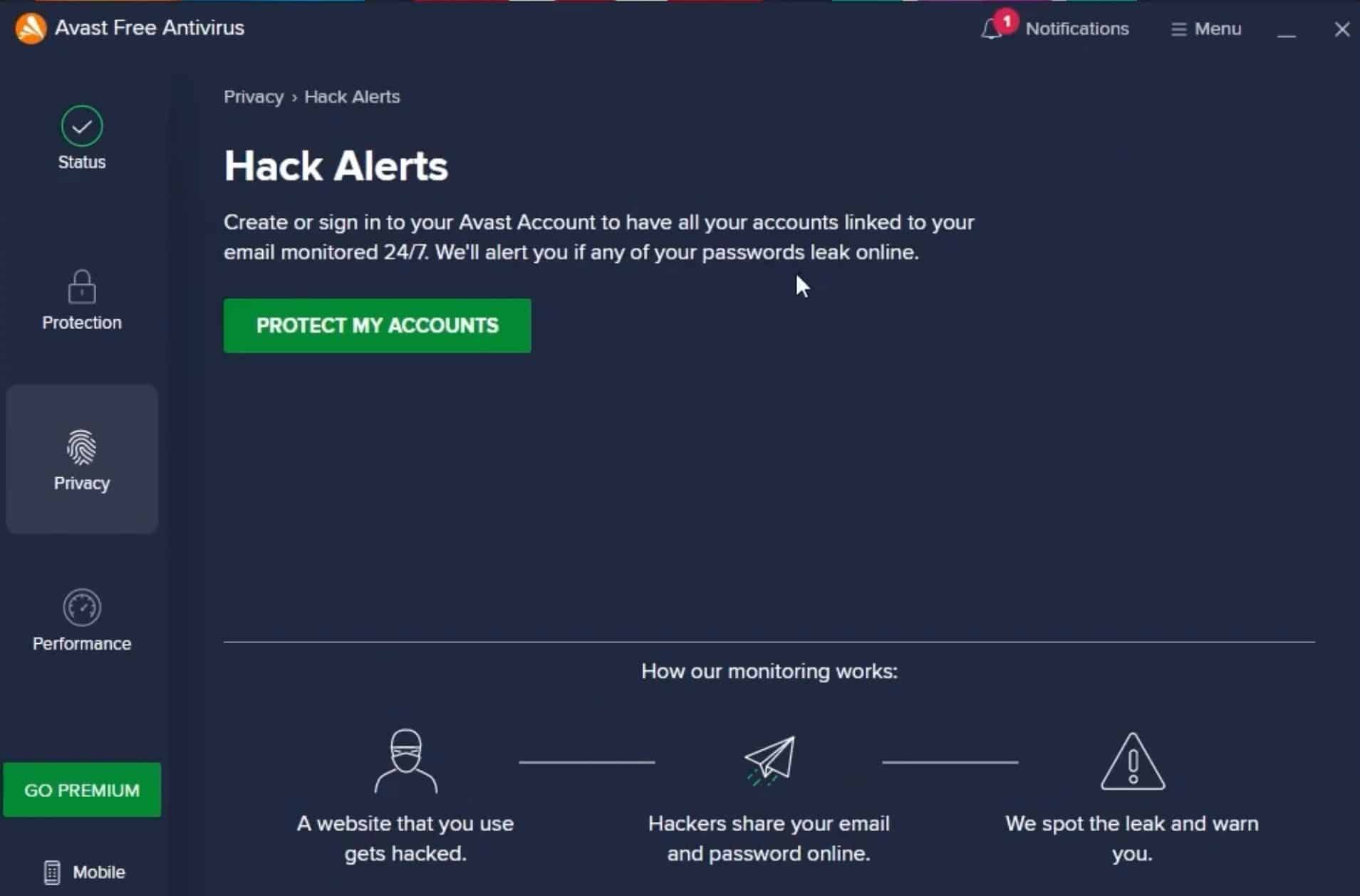Screen dimensions: 1360x896
Task: Open the Performance gauge icon
Action: [x=82, y=608]
